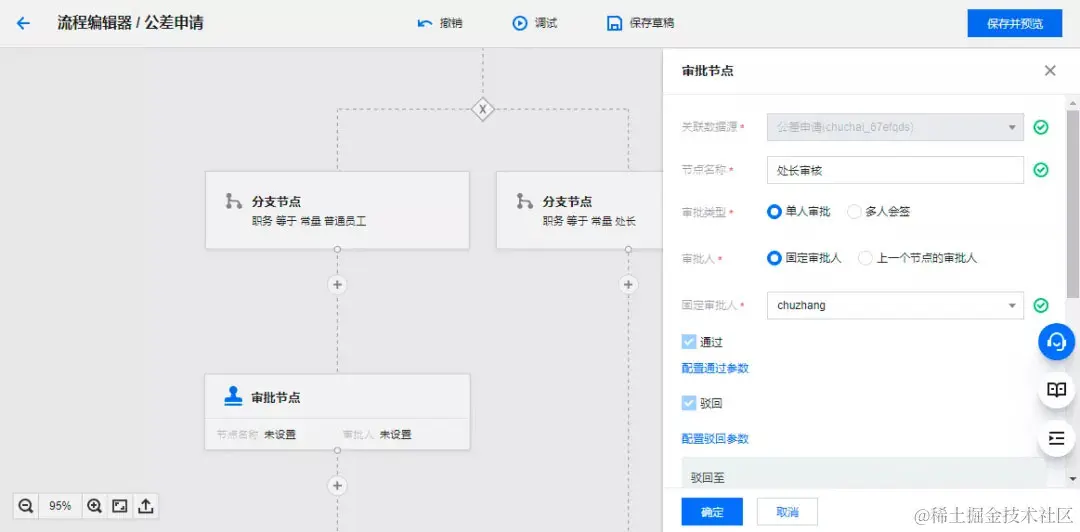Fit canvas to screen icon
This screenshot has height=532, width=1080.
pyautogui.click(x=120, y=506)
